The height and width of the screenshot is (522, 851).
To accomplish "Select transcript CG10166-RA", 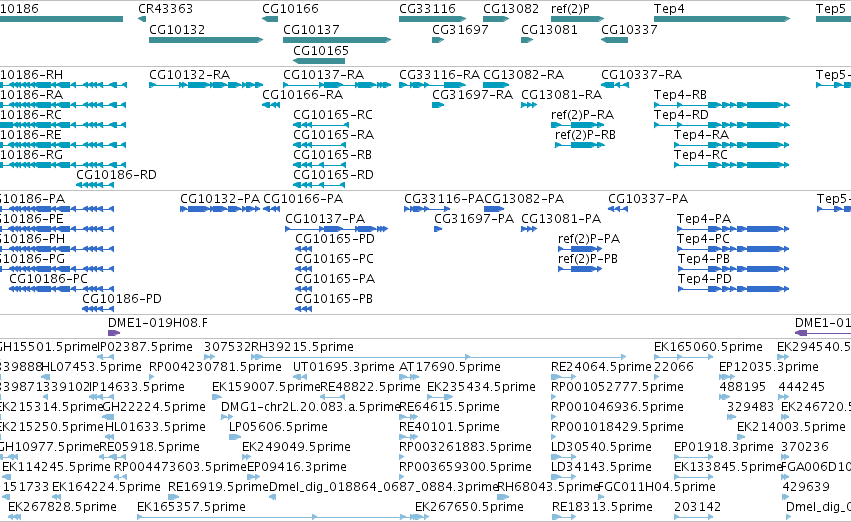I will (x=303, y=95).
